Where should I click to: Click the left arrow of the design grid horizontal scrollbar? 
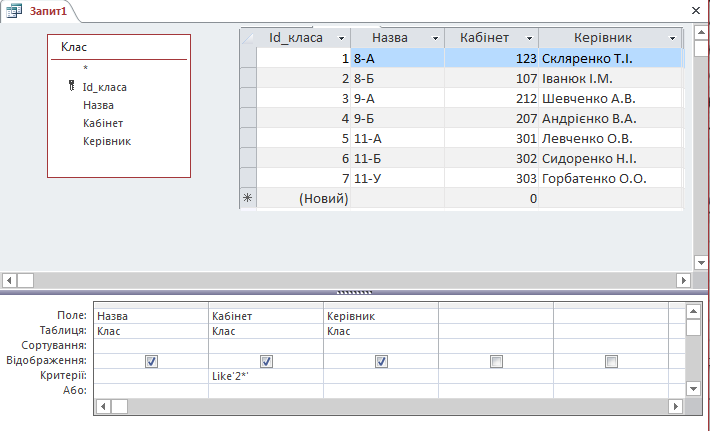click(x=103, y=406)
